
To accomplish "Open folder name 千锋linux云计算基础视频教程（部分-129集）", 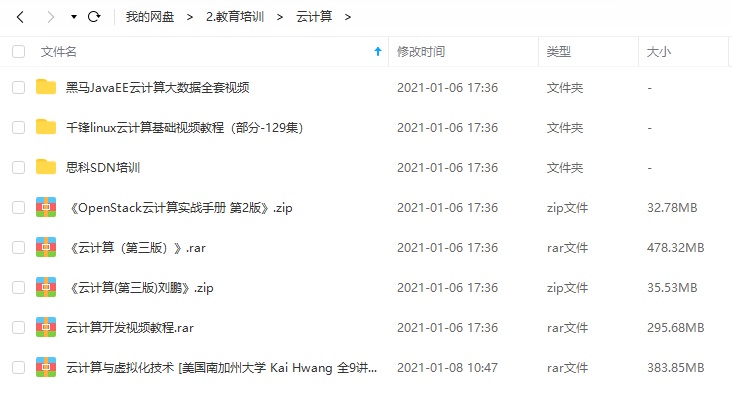I will (185, 127).
